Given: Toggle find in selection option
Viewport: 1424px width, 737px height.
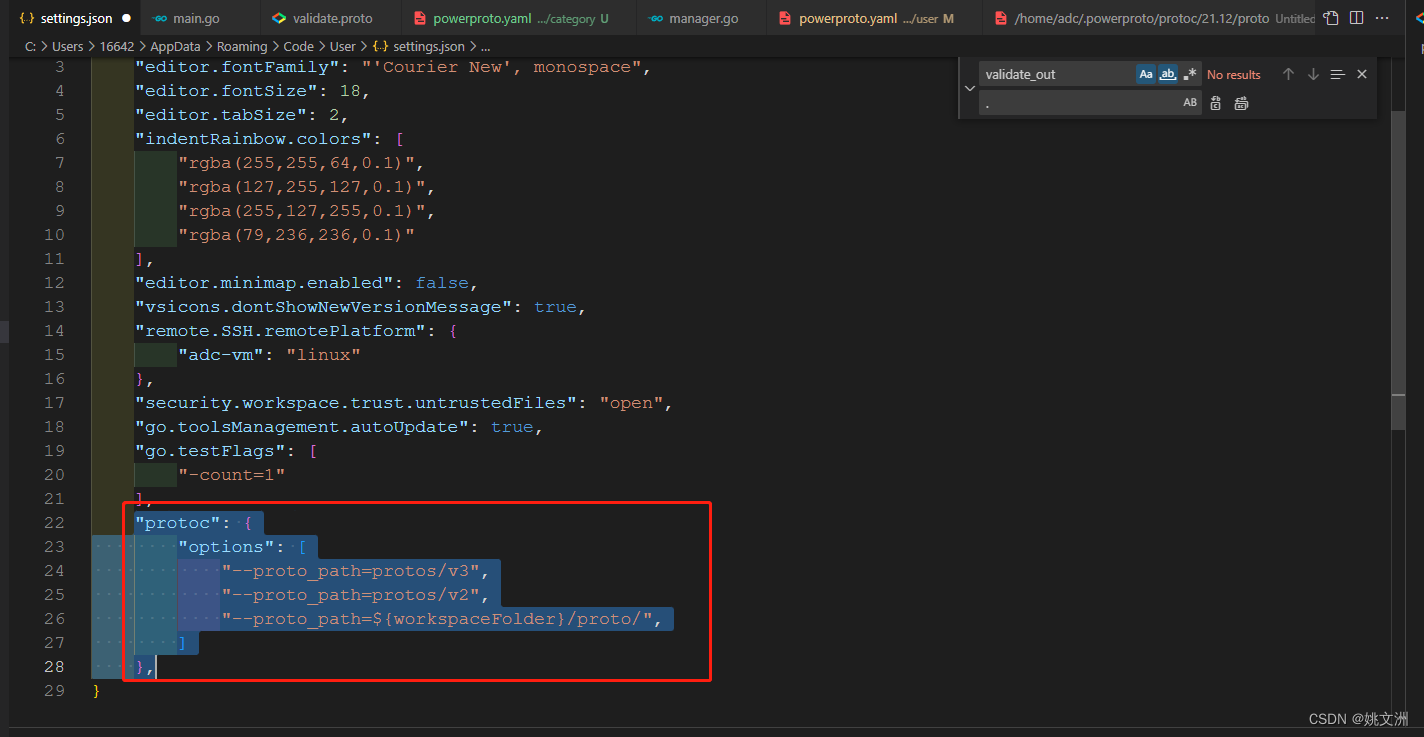Looking at the screenshot, I should pos(1337,73).
